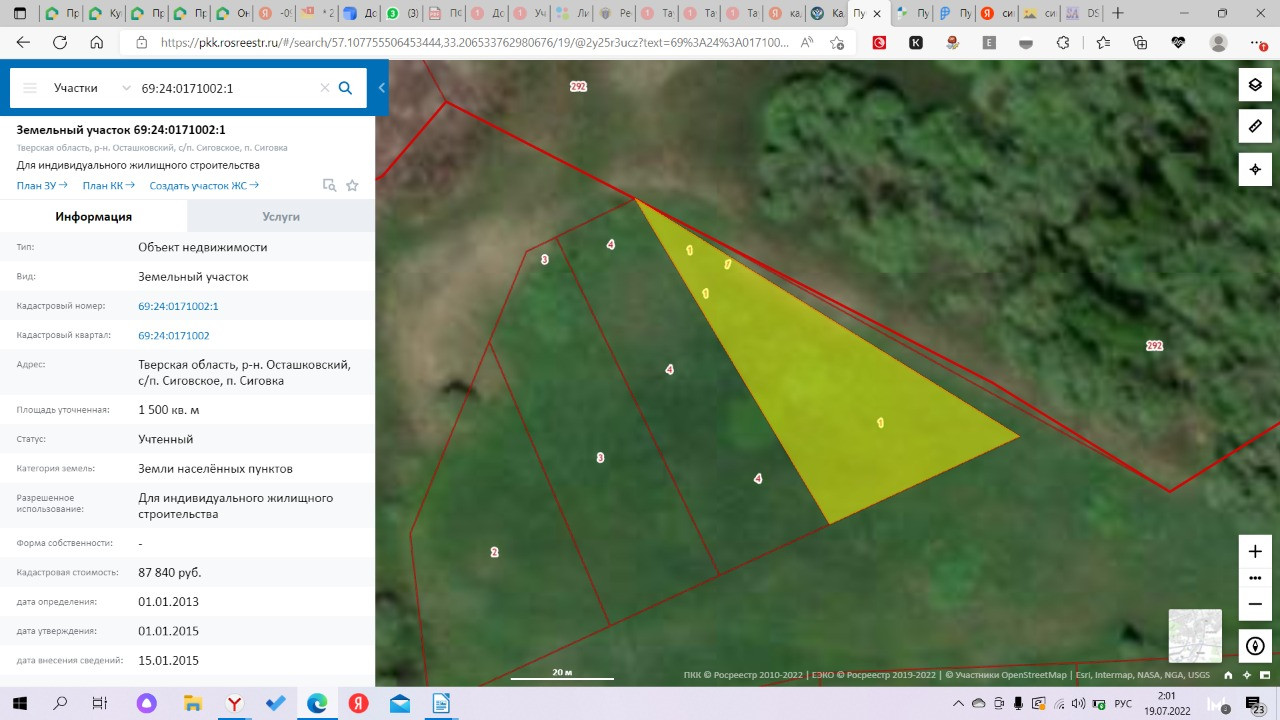Select the Вид value Земельный участок
Screen dimensions: 1280x720
193,277
